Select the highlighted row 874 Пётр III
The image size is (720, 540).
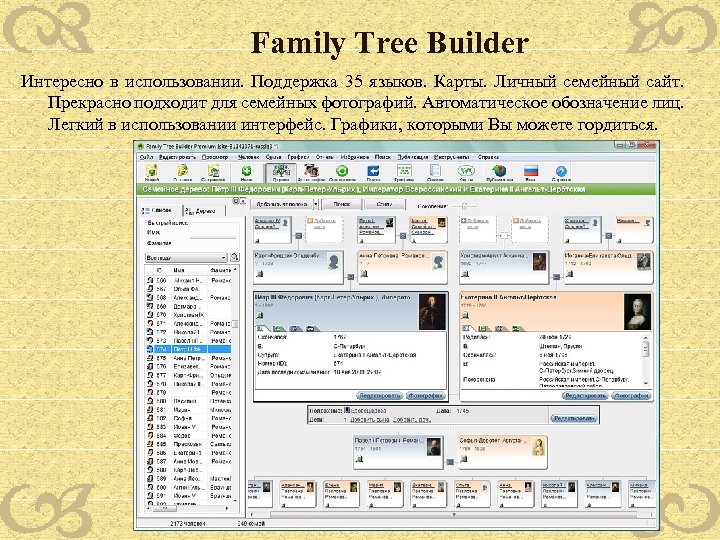[188, 349]
